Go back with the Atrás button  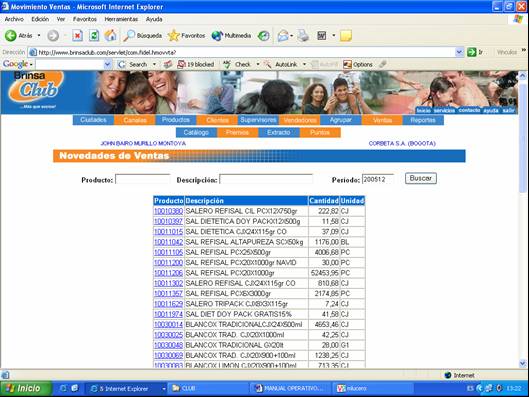click(19, 35)
